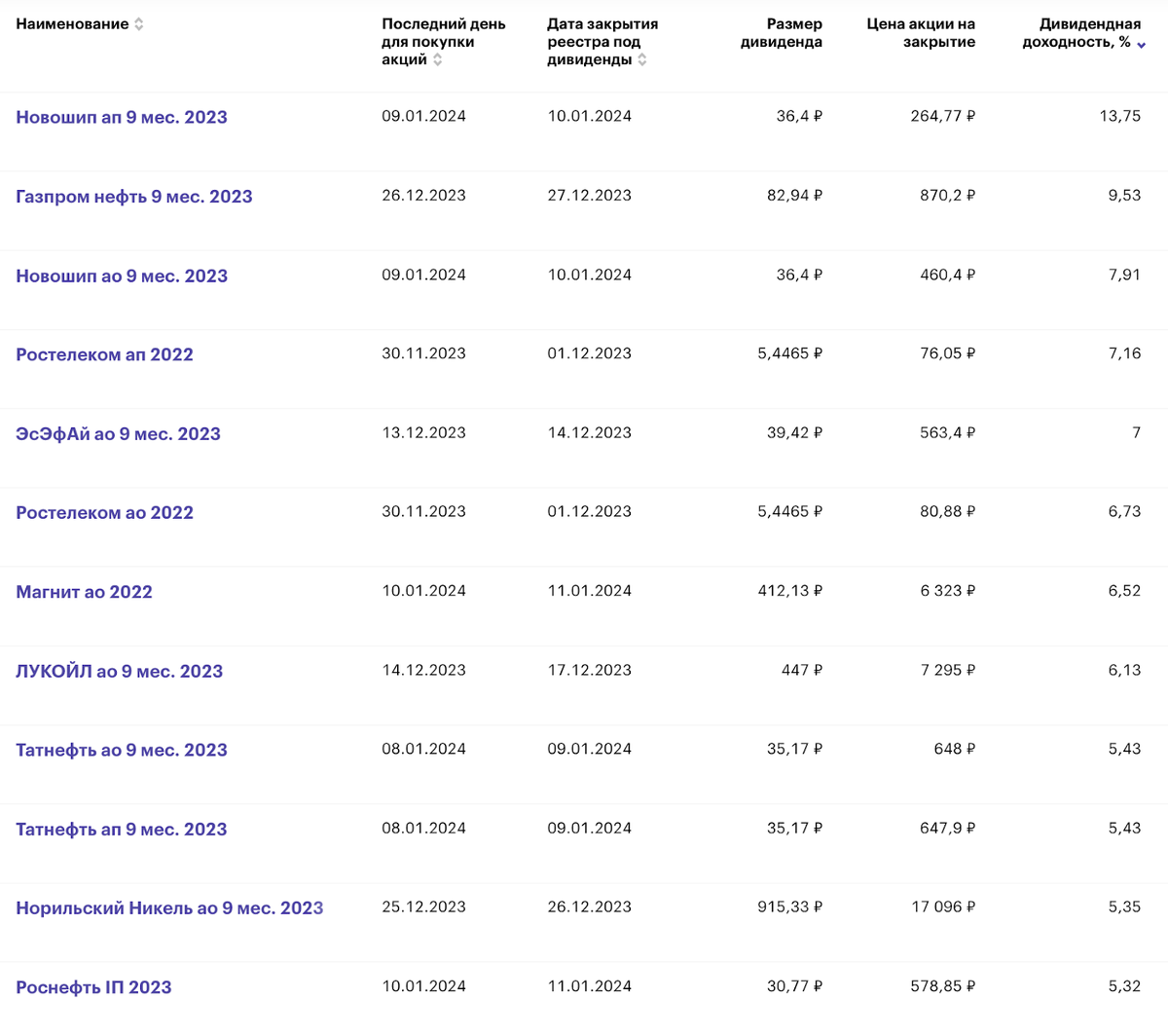
Task: Open Газпром нефть 9 мес. 2023 link
Action: tap(134, 197)
